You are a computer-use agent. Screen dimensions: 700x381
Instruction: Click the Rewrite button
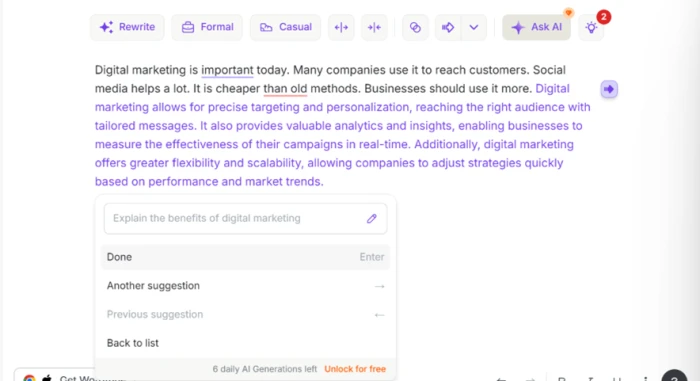(127, 27)
